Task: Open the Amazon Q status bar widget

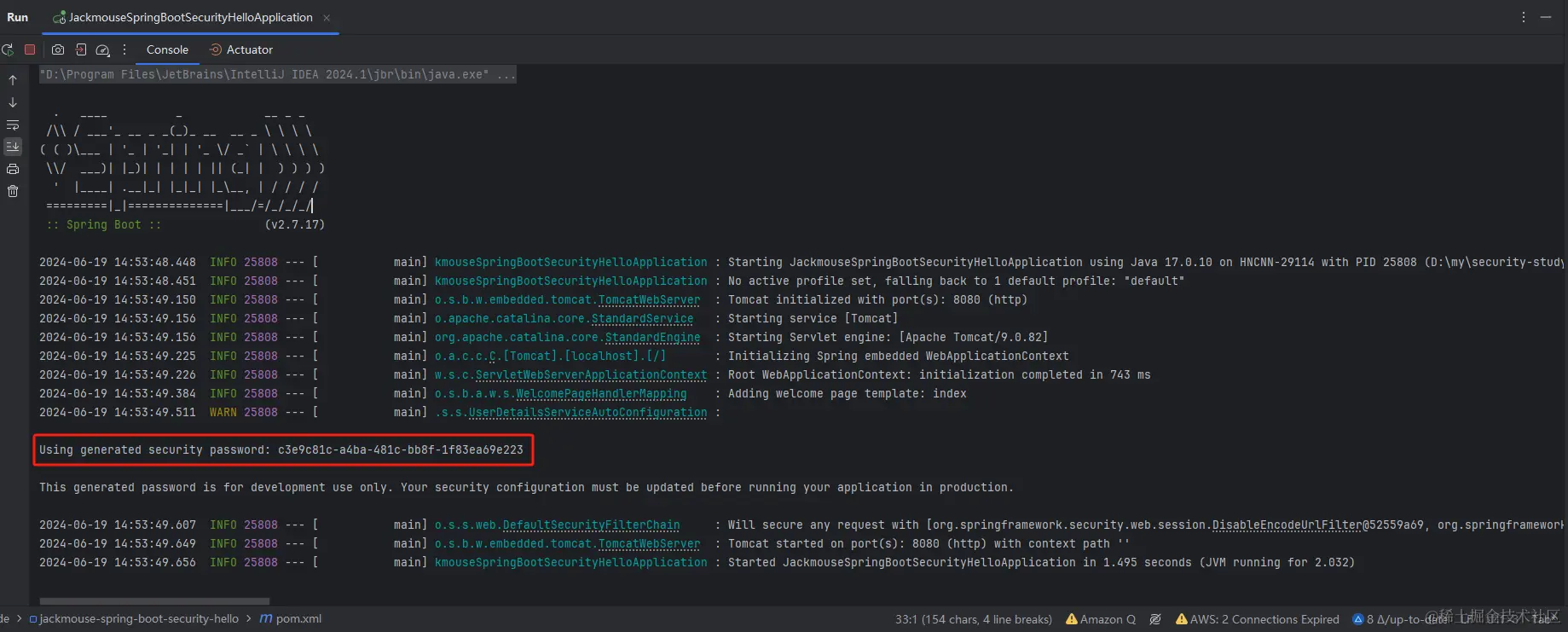Action: [x=1101, y=619]
